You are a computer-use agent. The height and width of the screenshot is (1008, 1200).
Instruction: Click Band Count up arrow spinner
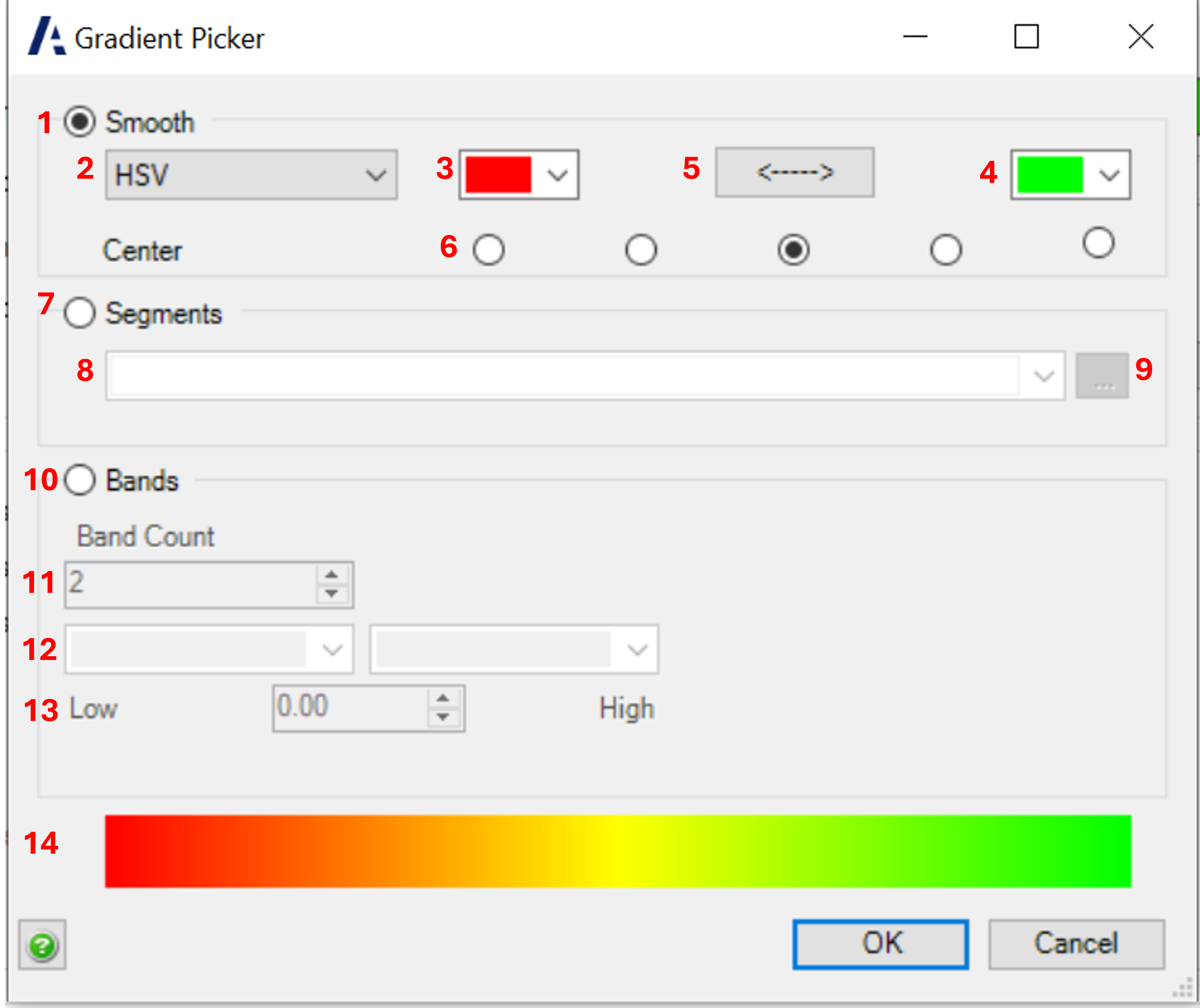point(332,575)
